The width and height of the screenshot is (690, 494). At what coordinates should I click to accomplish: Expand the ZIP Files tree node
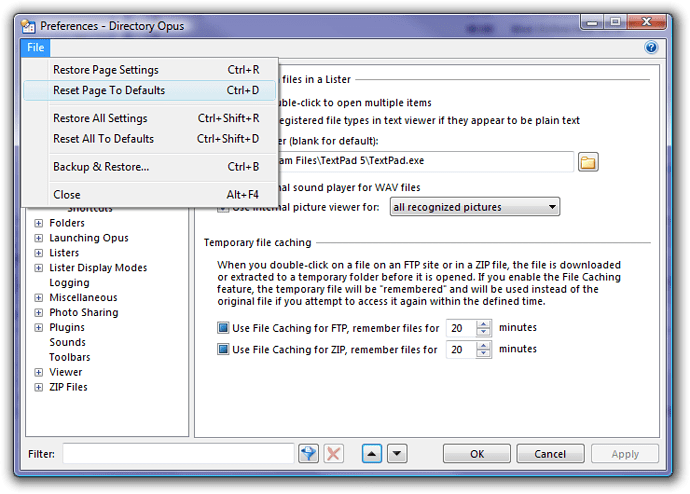[x=39, y=387]
